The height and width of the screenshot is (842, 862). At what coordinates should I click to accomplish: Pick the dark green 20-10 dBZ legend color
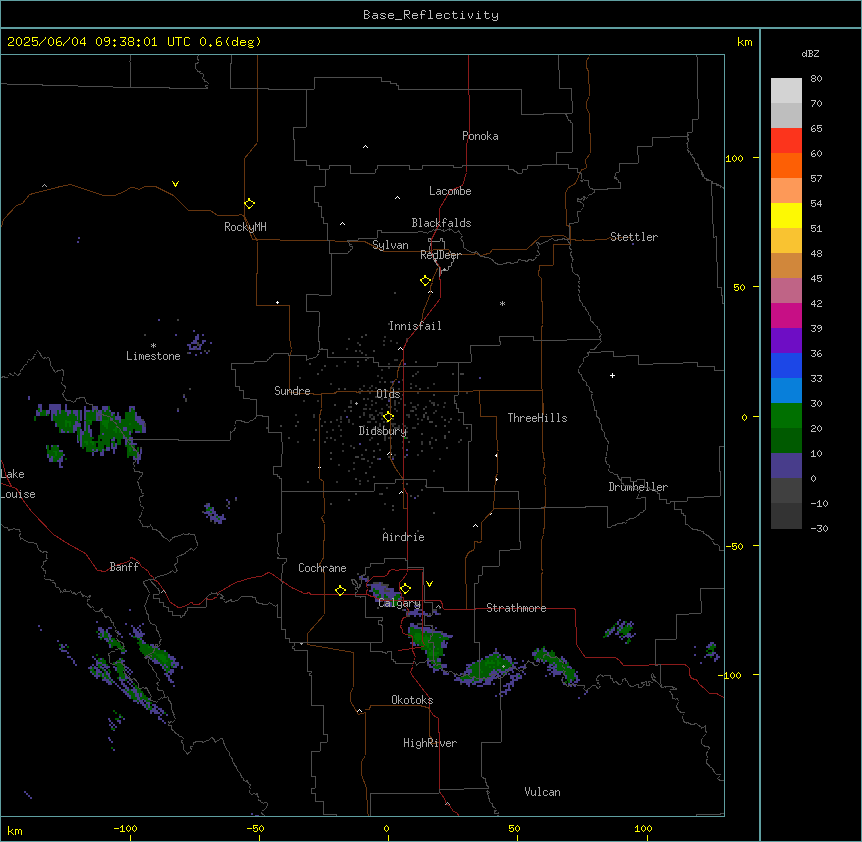click(786, 441)
